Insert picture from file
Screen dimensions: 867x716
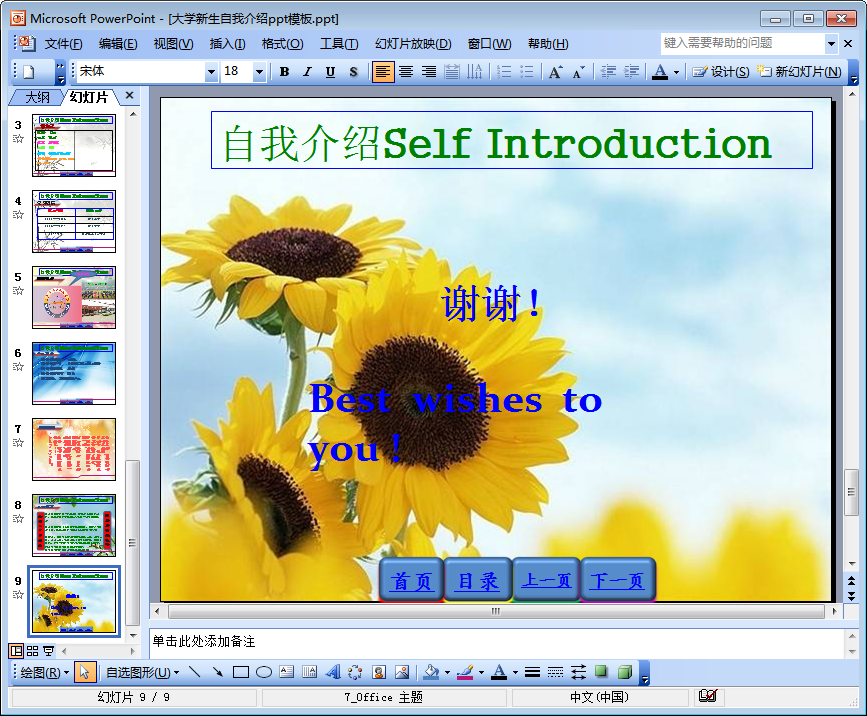[402, 672]
